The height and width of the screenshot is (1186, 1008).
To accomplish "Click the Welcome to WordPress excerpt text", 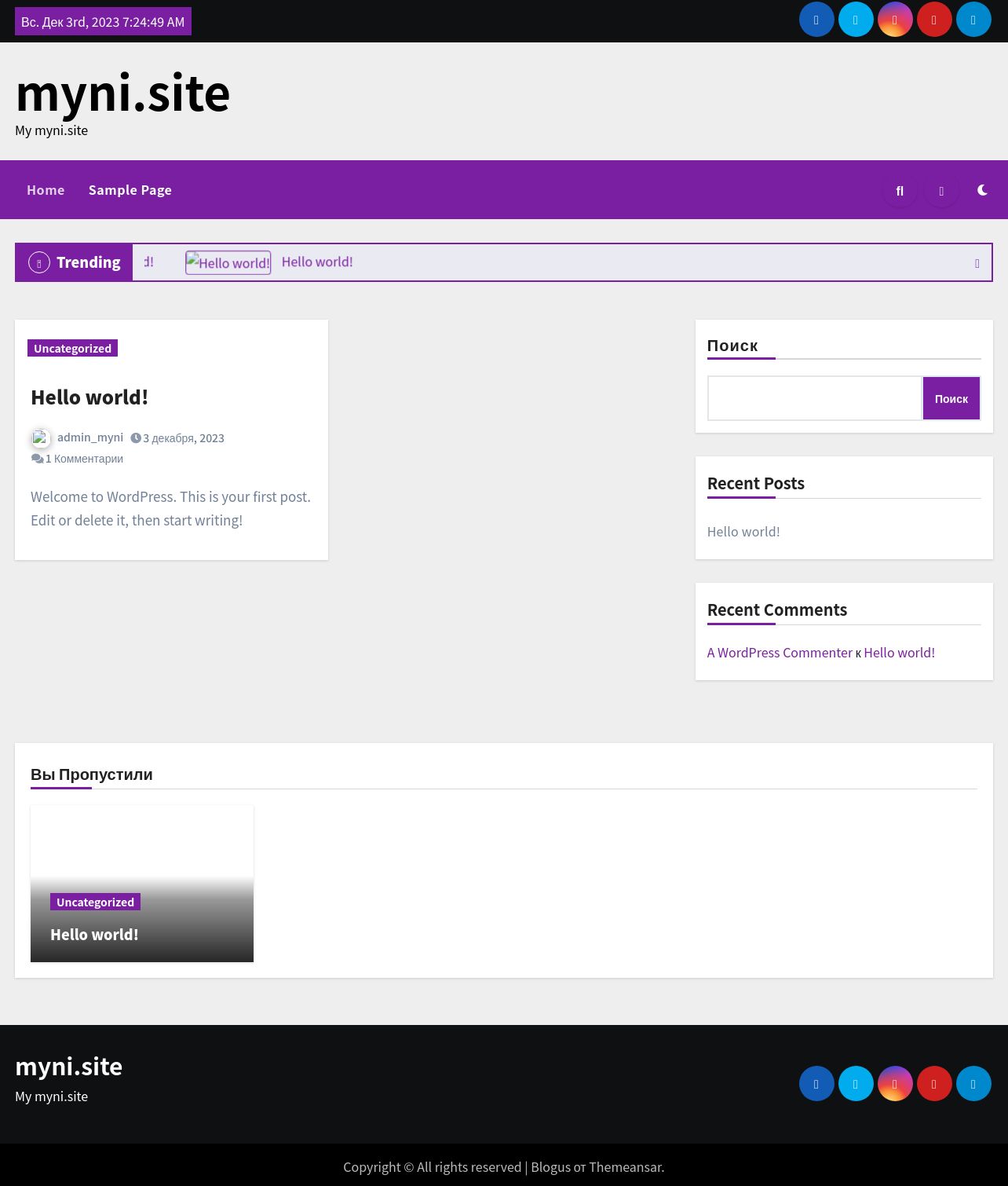I will [171, 509].
